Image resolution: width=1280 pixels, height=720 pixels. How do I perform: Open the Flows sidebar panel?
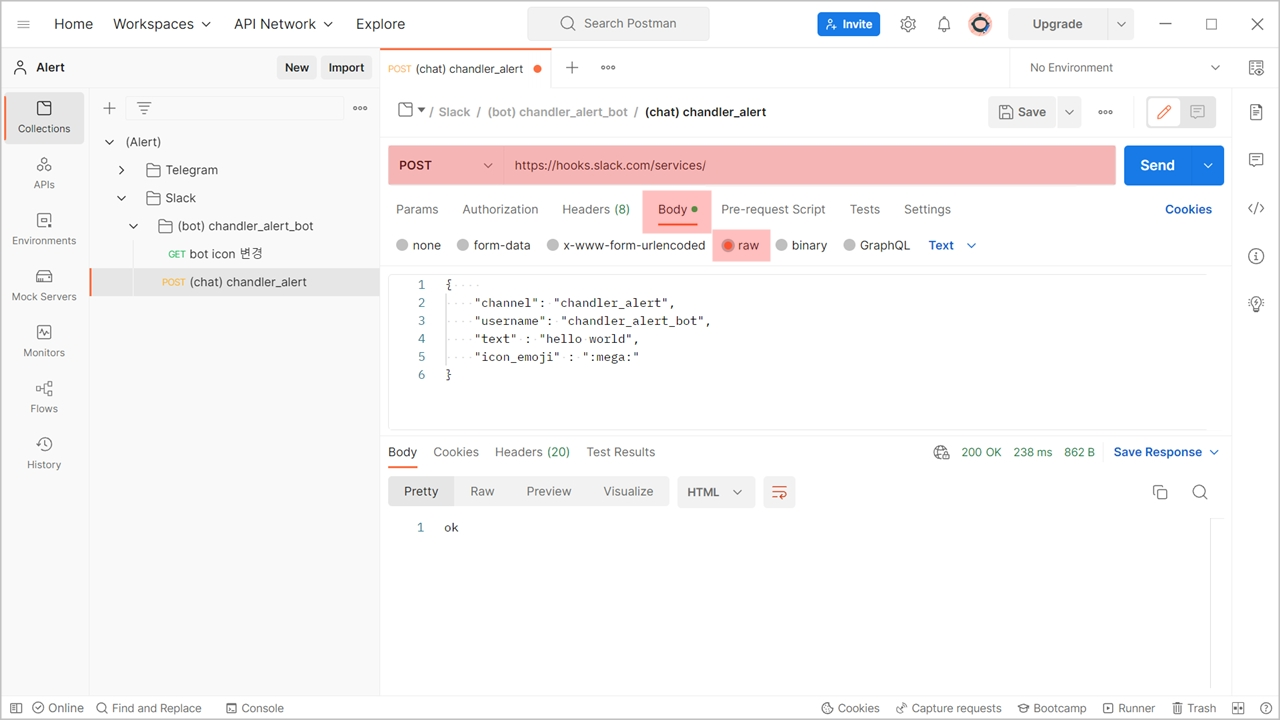click(44, 397)
